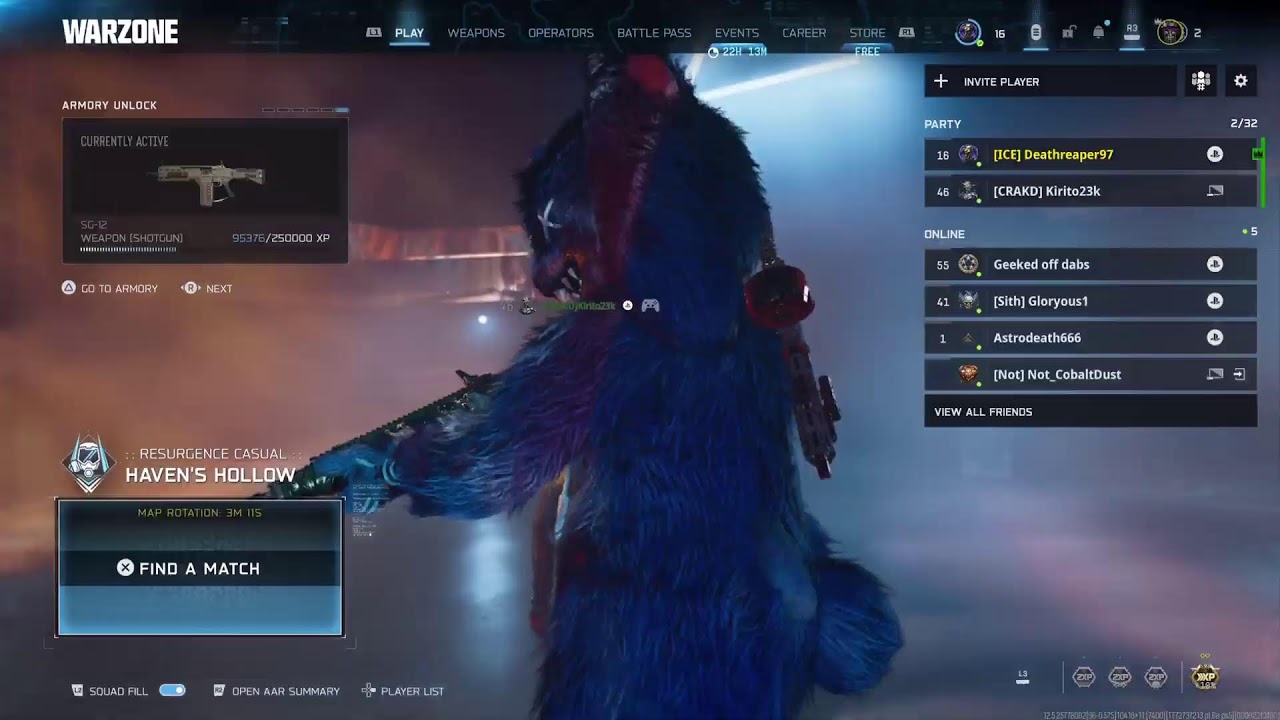Click Next under Armory Unlock
The image size is (1280, 720).
click(x=219, y=289)
